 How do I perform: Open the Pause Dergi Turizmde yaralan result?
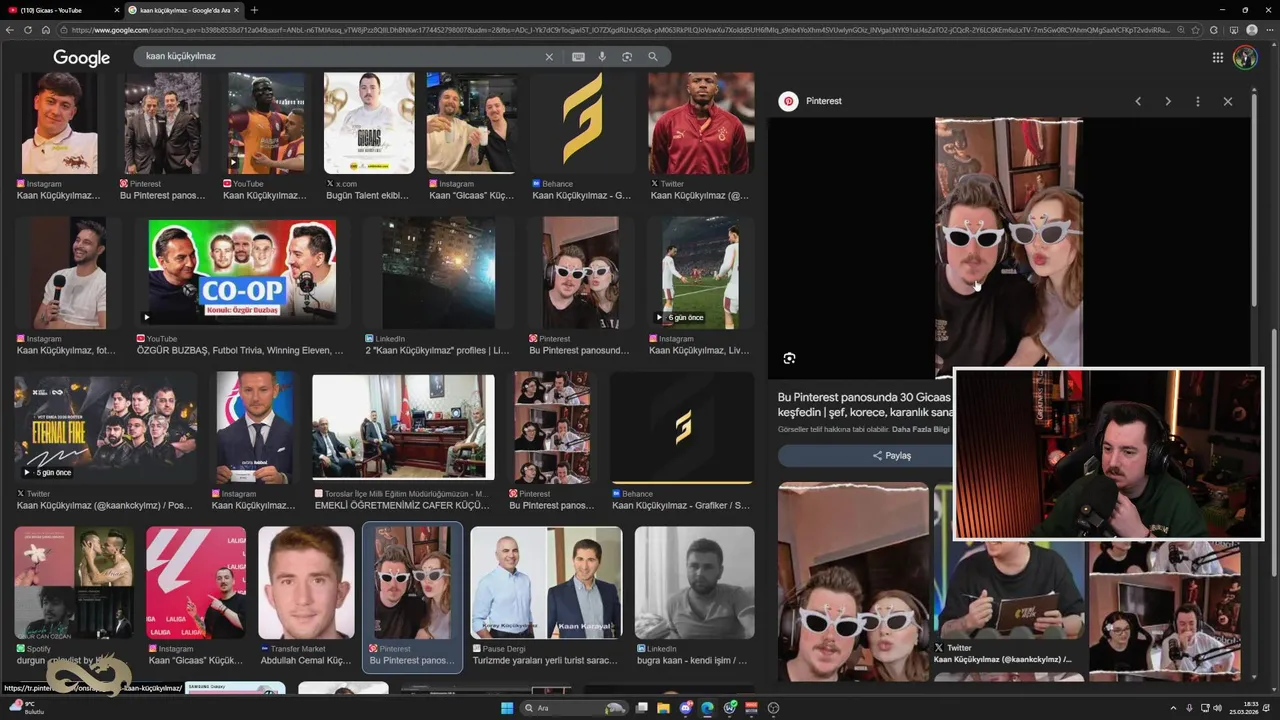point(546,583)
